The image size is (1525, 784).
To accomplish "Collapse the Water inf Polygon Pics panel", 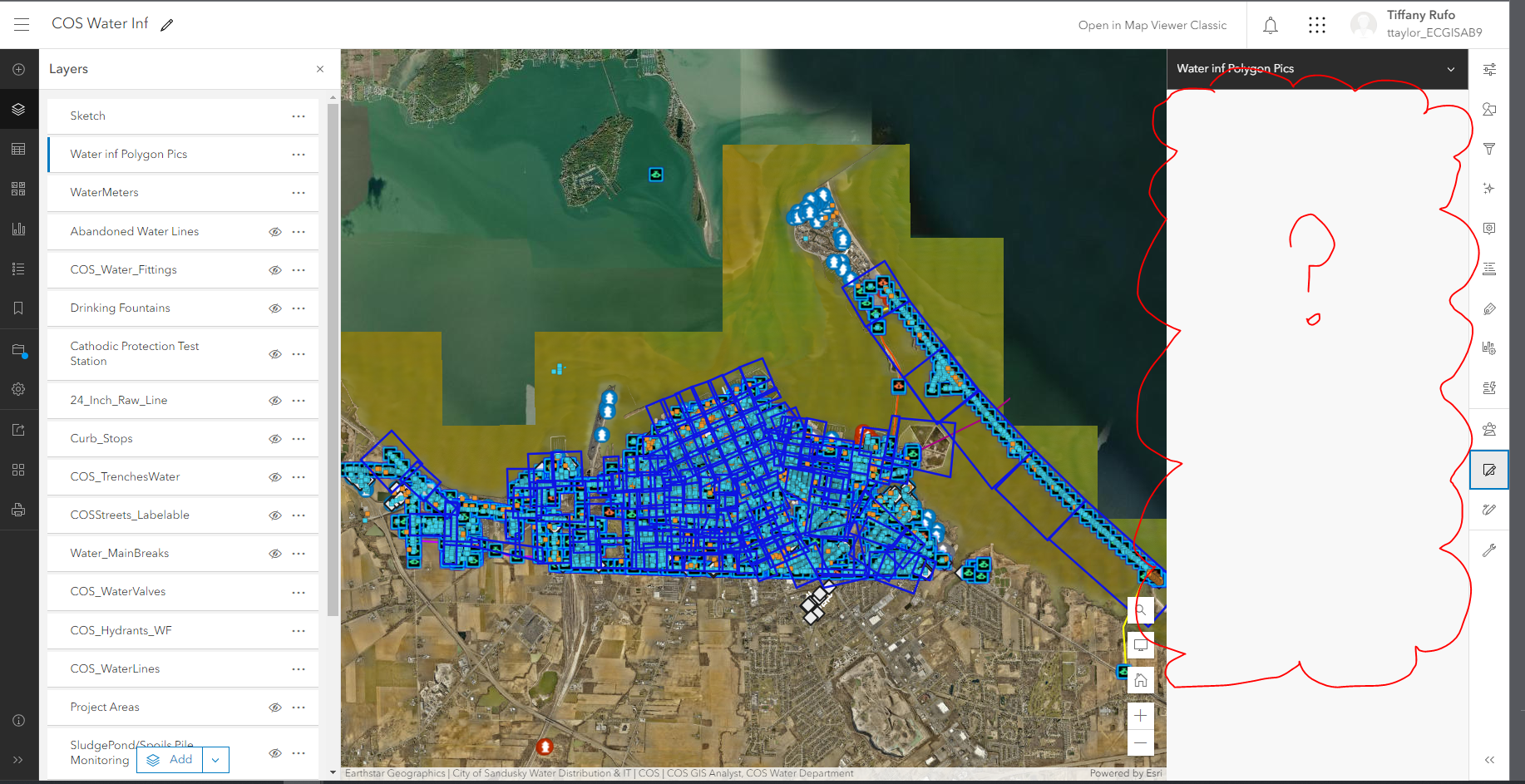I will (1451, 69).
